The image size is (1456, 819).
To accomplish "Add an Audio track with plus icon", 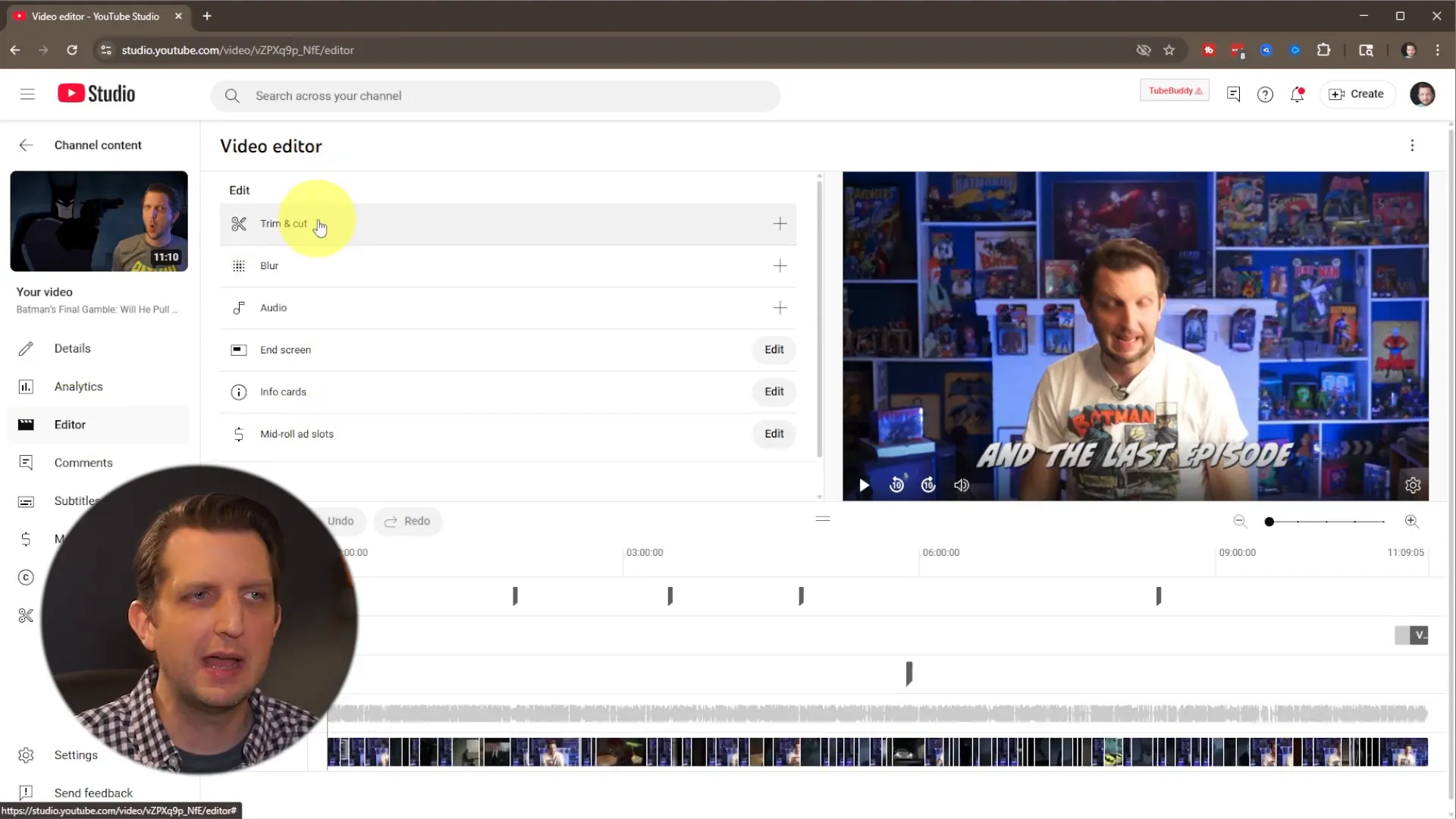I will [x=780, y=308].
